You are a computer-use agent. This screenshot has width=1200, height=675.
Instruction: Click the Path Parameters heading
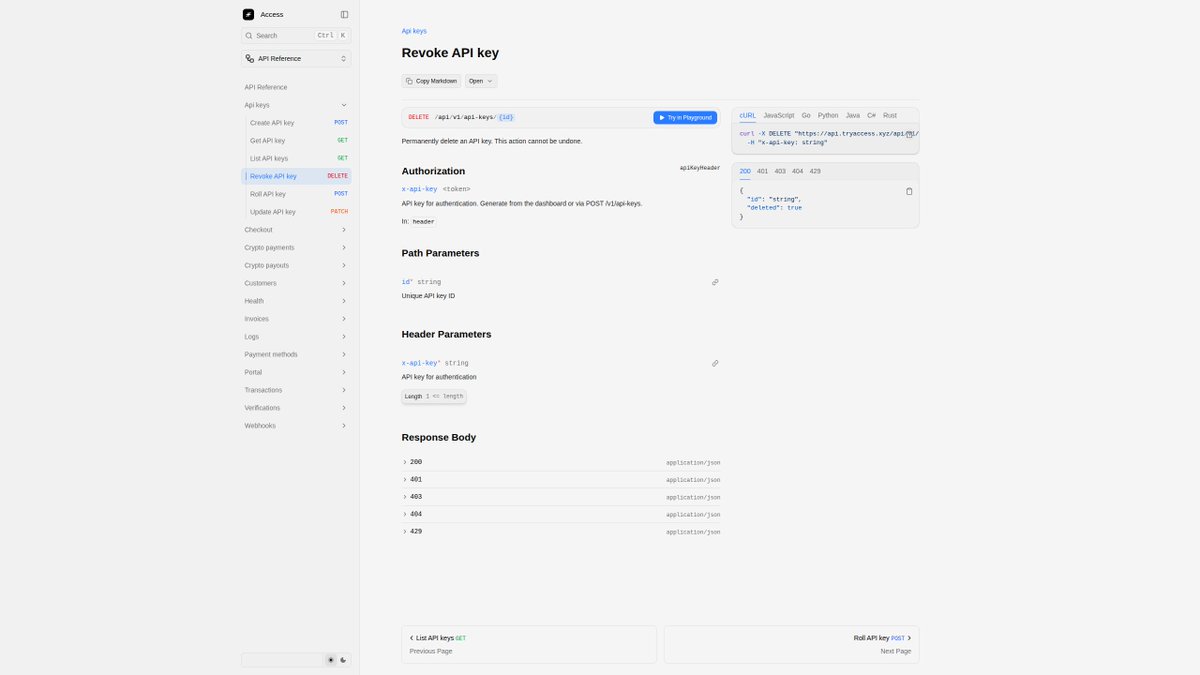440,253
